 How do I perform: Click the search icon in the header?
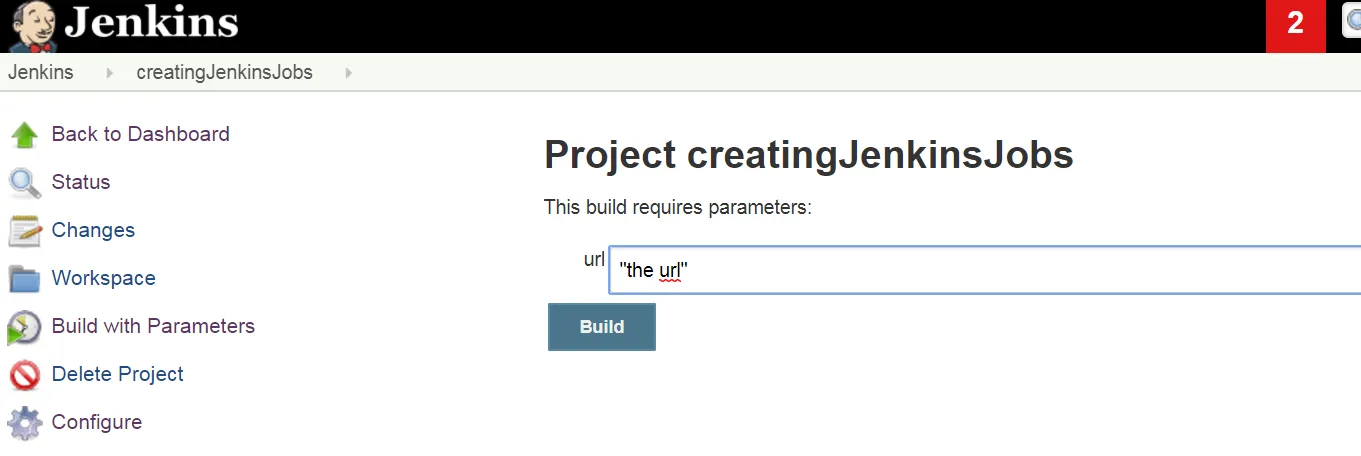tap(1353, 21)
